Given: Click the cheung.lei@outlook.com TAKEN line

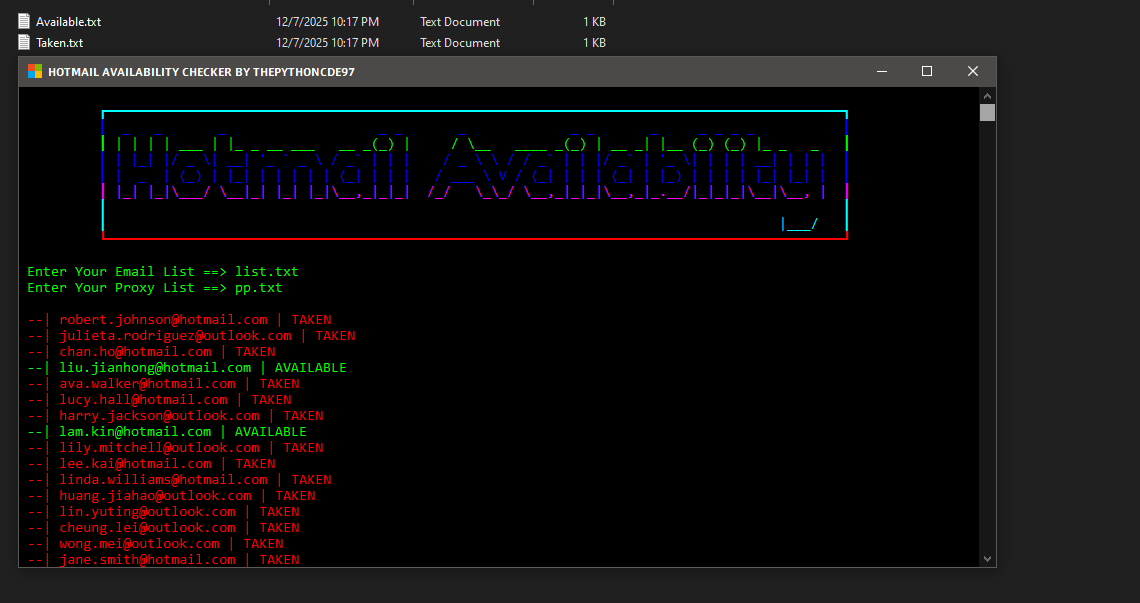Looking at the screenshot, I should pos(164,527).
